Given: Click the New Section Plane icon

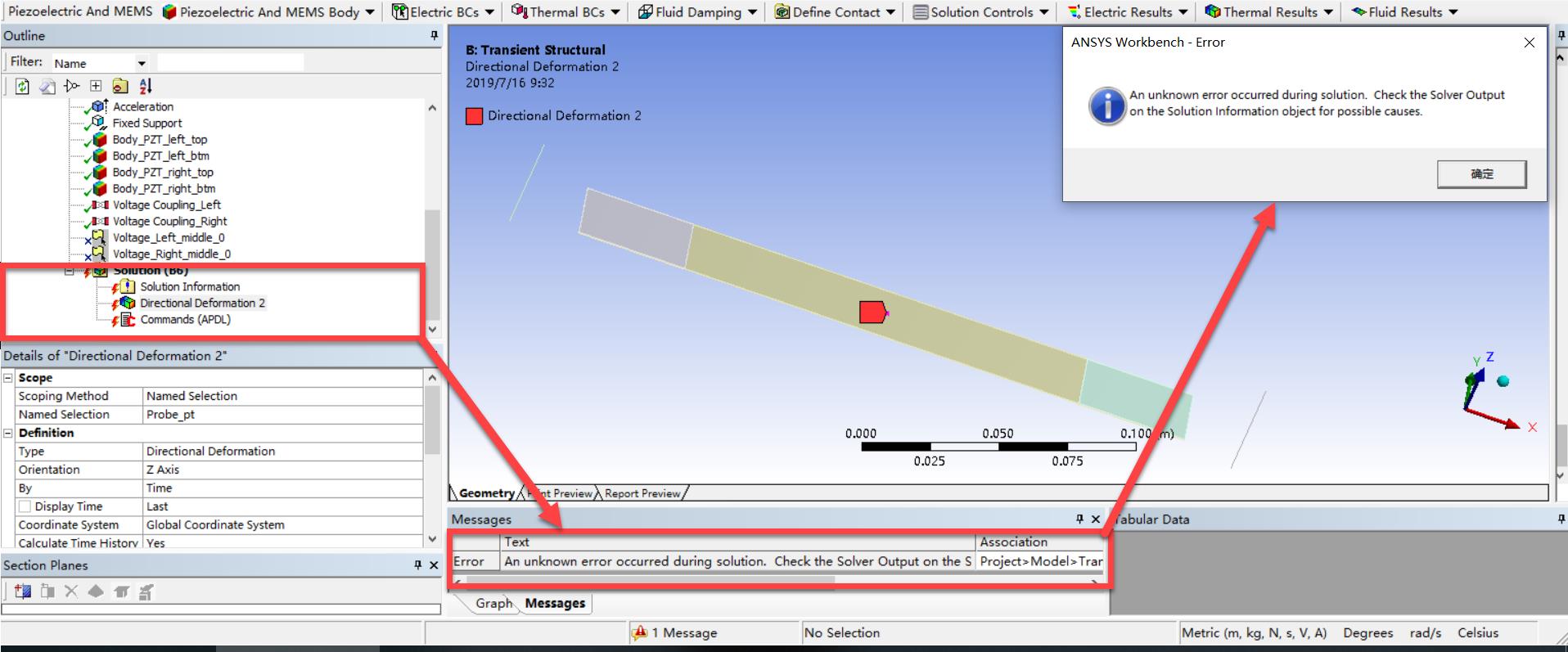Looking at the screenshot, I should (x=22, y=591).
